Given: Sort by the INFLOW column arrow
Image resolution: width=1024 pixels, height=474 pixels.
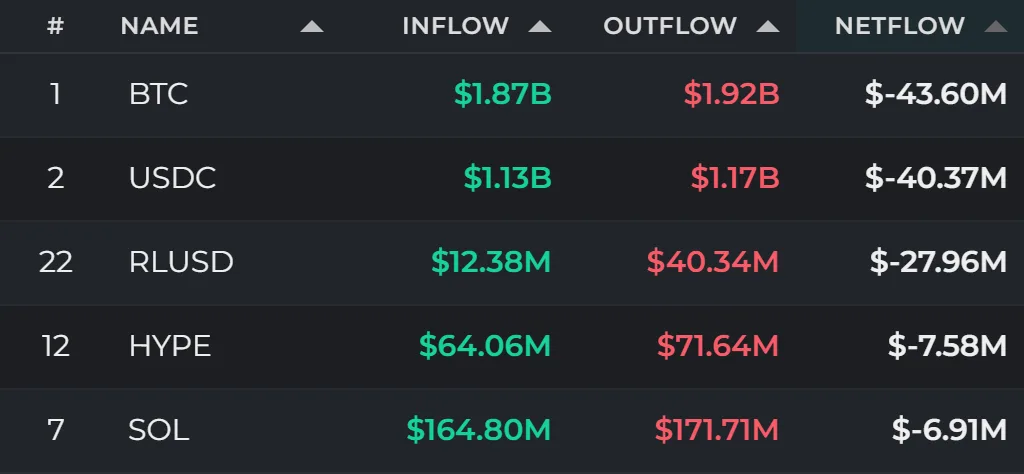Looking at the screenshot, I should coord(539,27).
